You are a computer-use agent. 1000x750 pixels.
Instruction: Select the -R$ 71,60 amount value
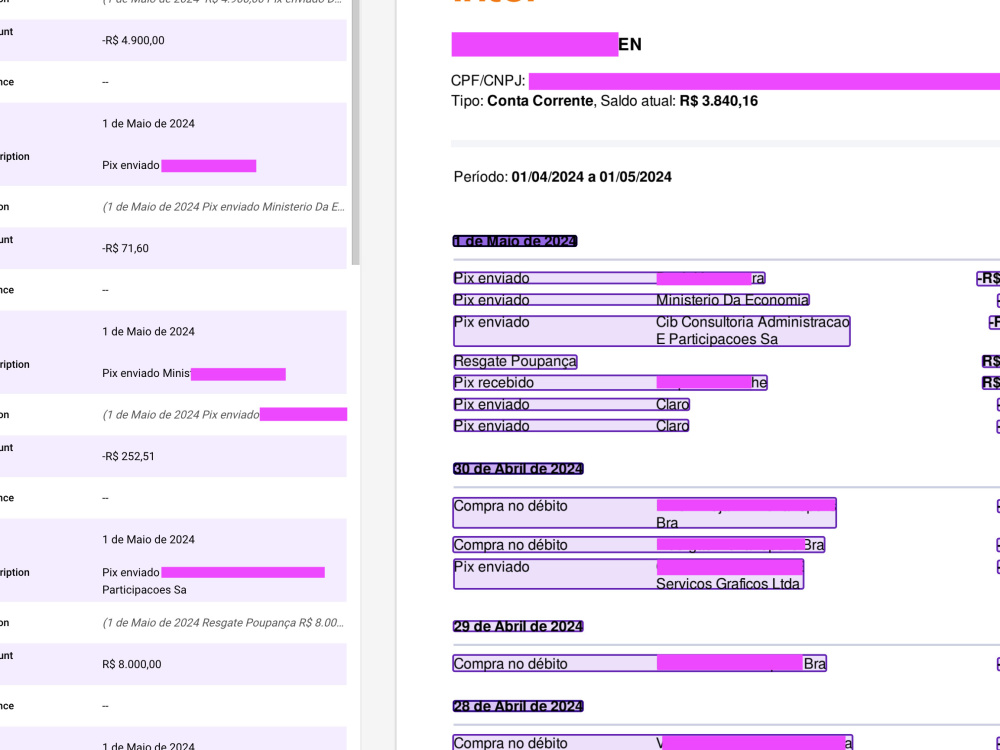[126, 248]
